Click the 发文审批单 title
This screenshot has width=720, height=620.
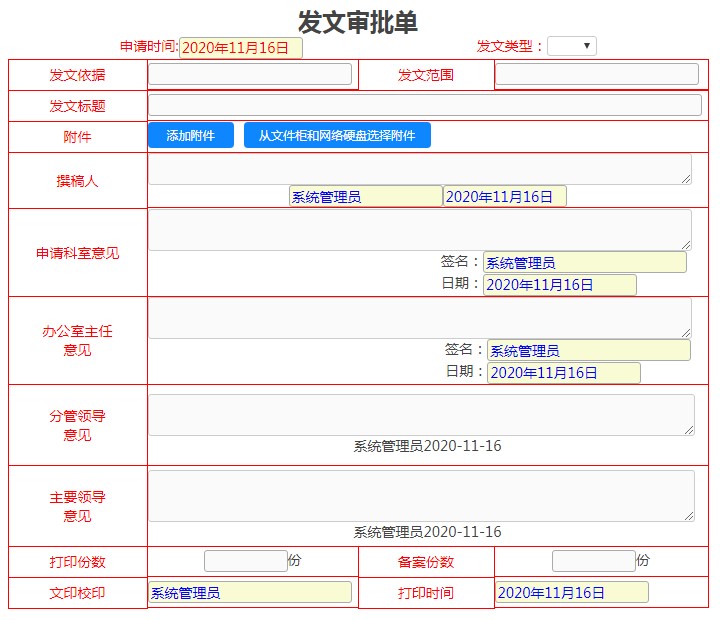pyautogui.click(x=358, y=23)
